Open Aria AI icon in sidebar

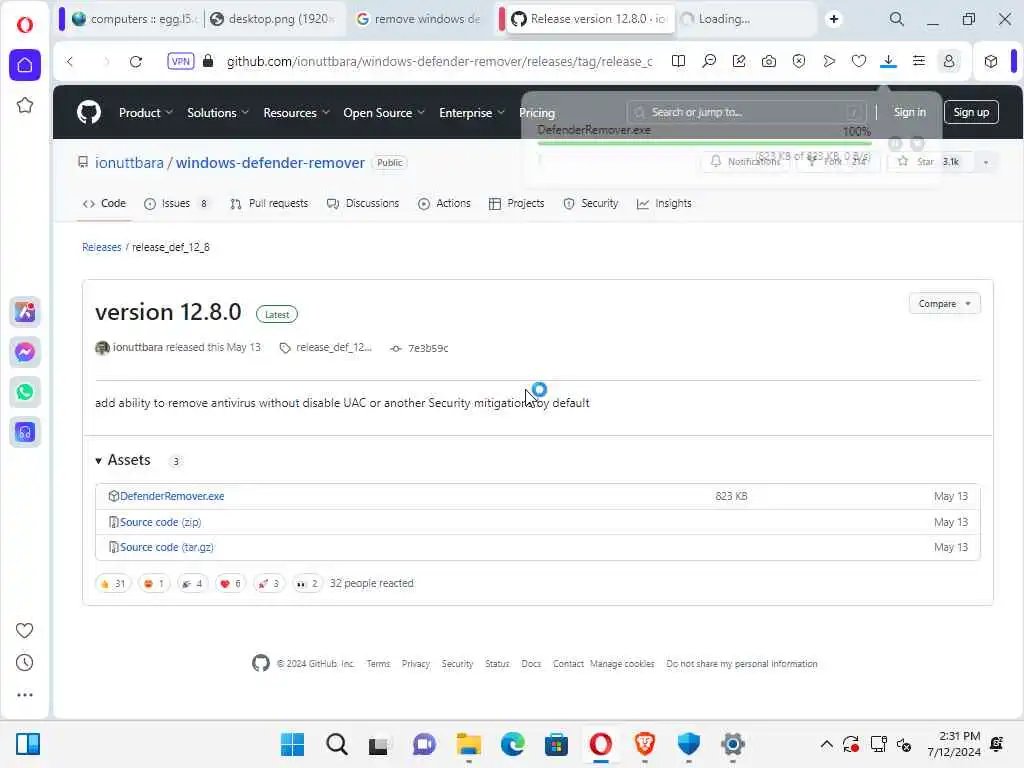[x=25, y=312]
